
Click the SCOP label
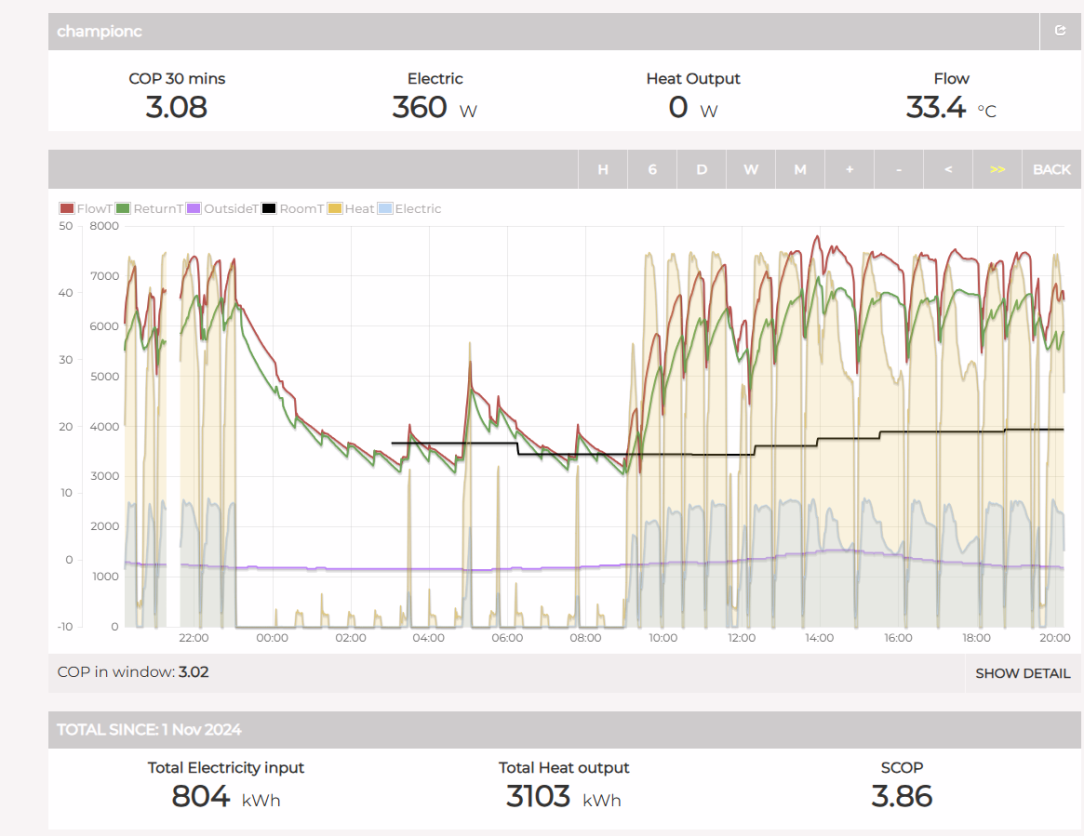point(901,768)
